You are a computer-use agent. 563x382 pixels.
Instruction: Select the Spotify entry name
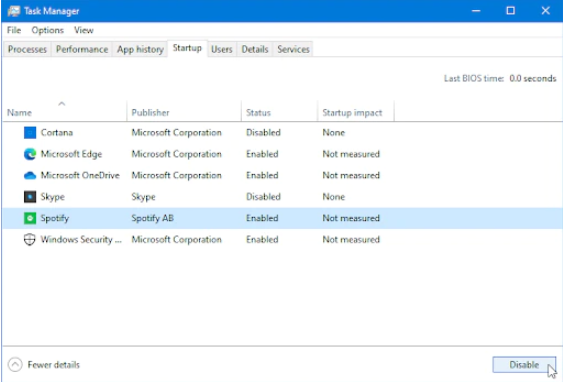(54, 218)
